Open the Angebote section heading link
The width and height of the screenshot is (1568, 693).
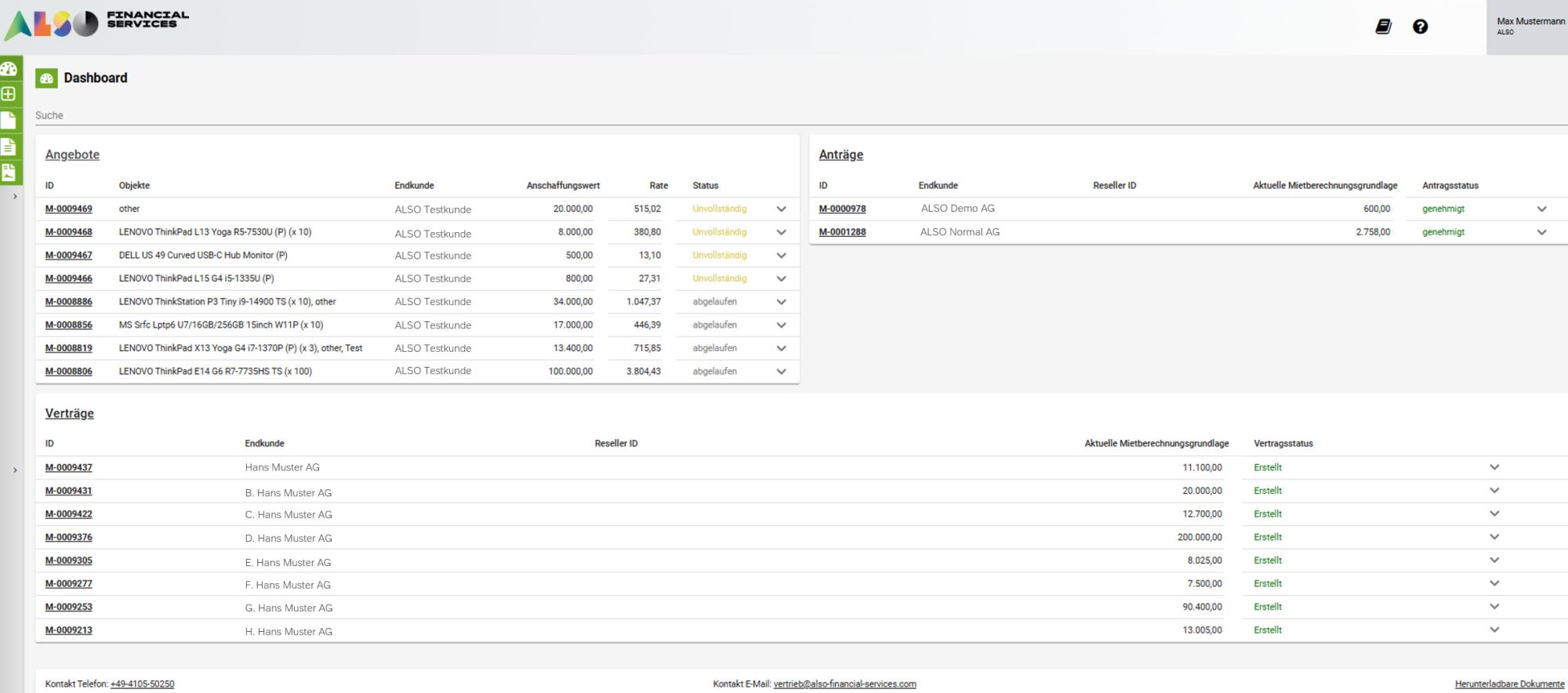tap(72, 154)
